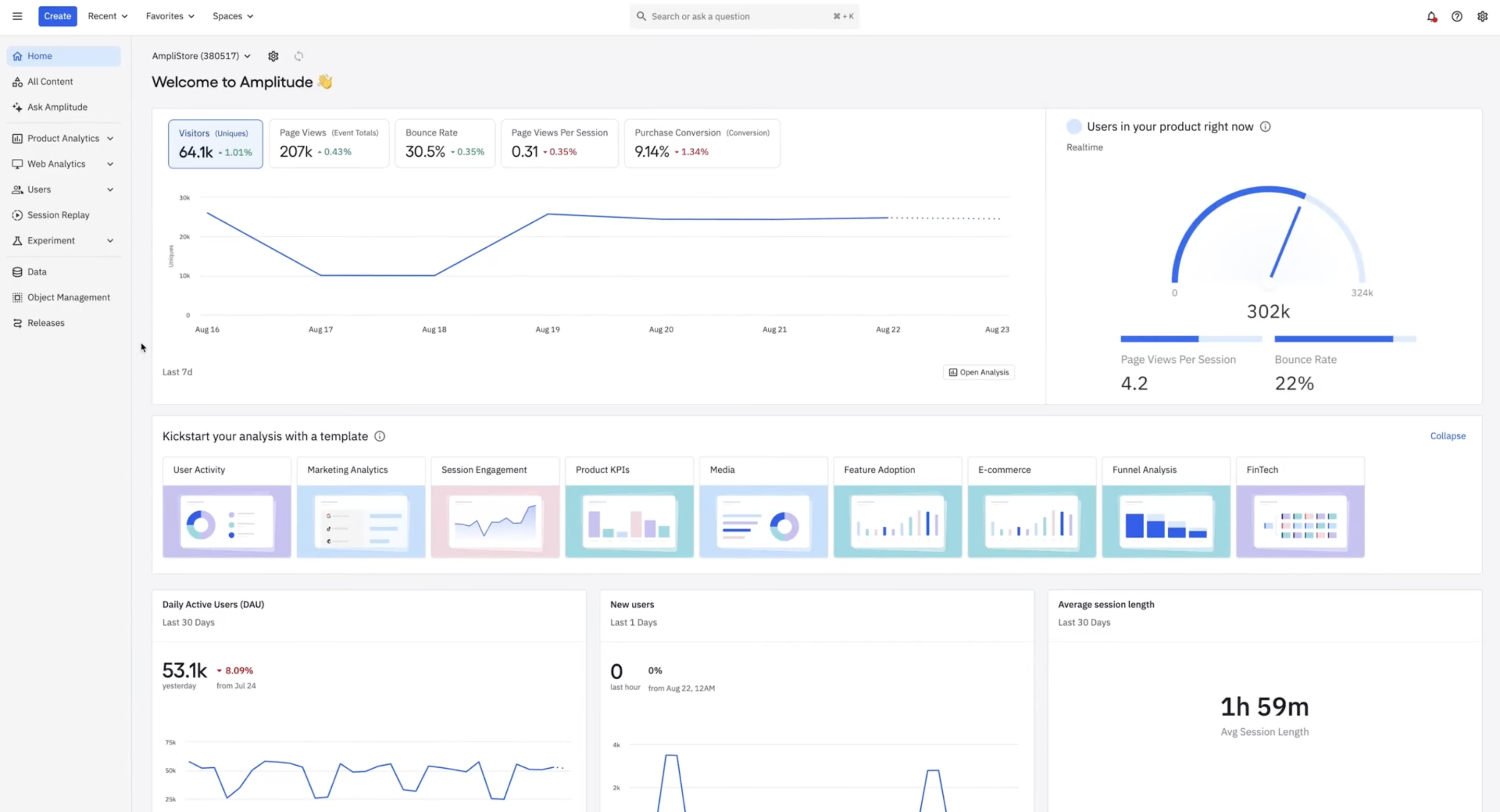Select the Page Views Per Session metric tab
Viewport: 1500px width, 812px height.
(x=559, y=144)
